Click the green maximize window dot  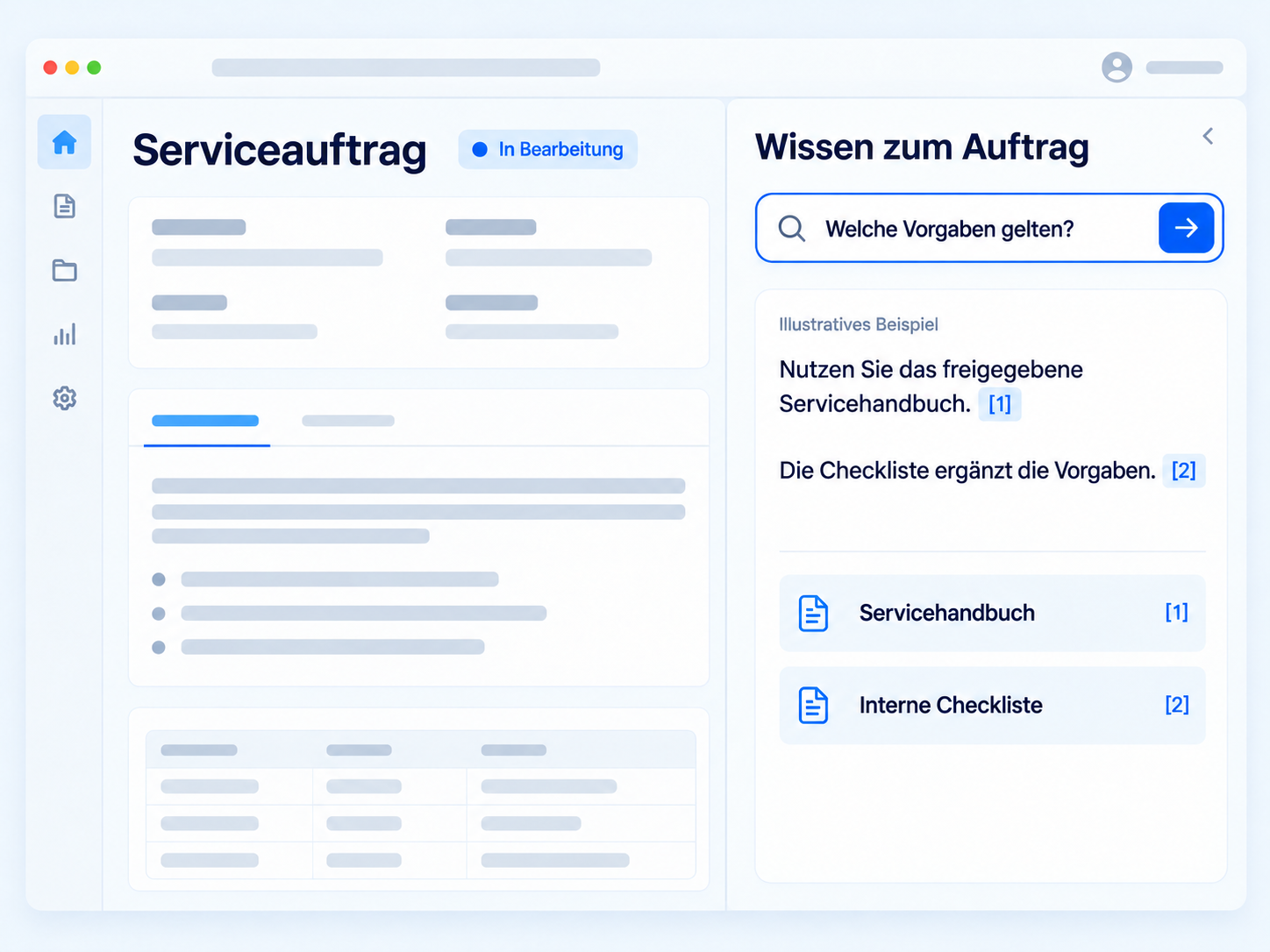click(x=94, y=67)
